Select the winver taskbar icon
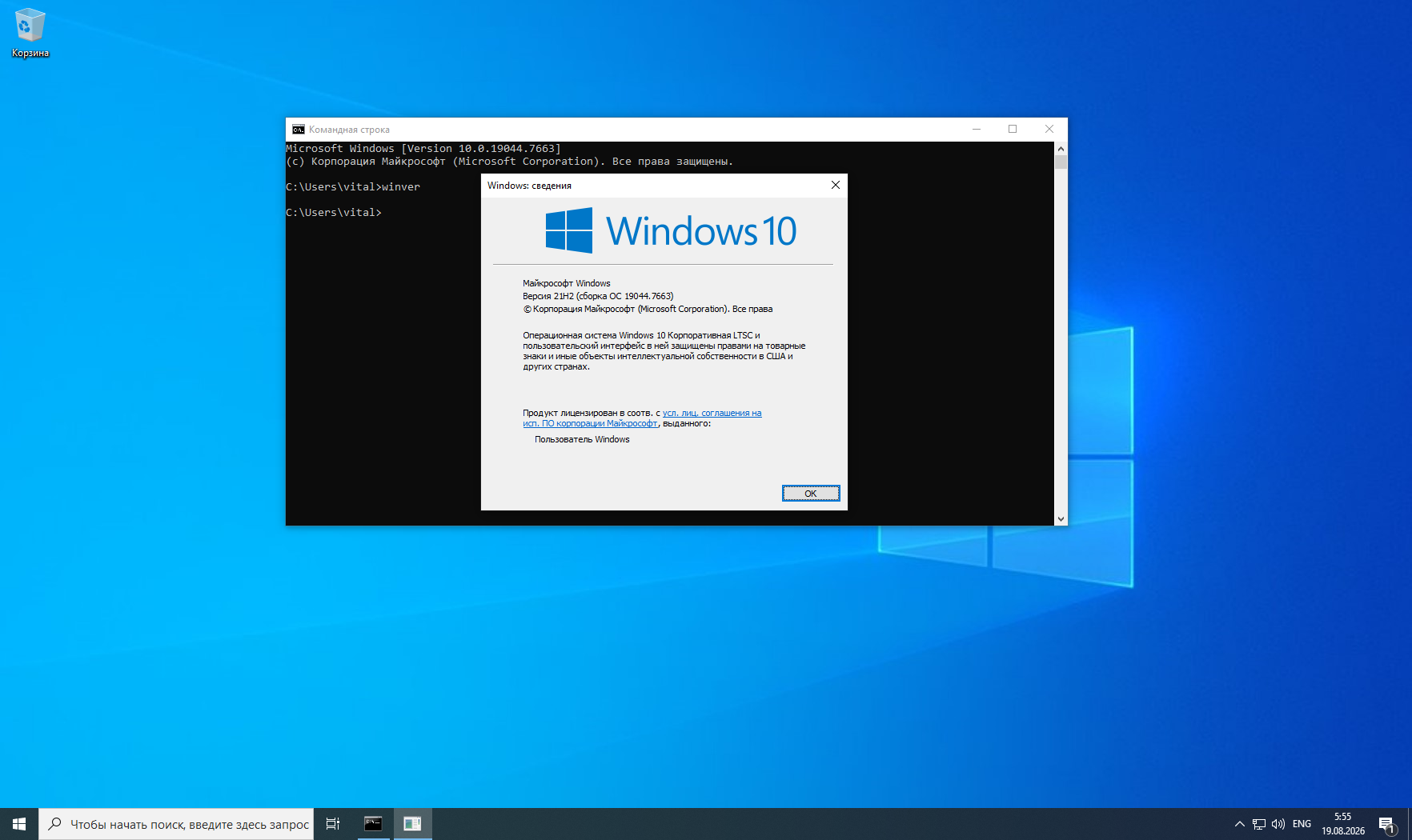The height and width of the screenshot is (840, 1412). tap(412, 824)
